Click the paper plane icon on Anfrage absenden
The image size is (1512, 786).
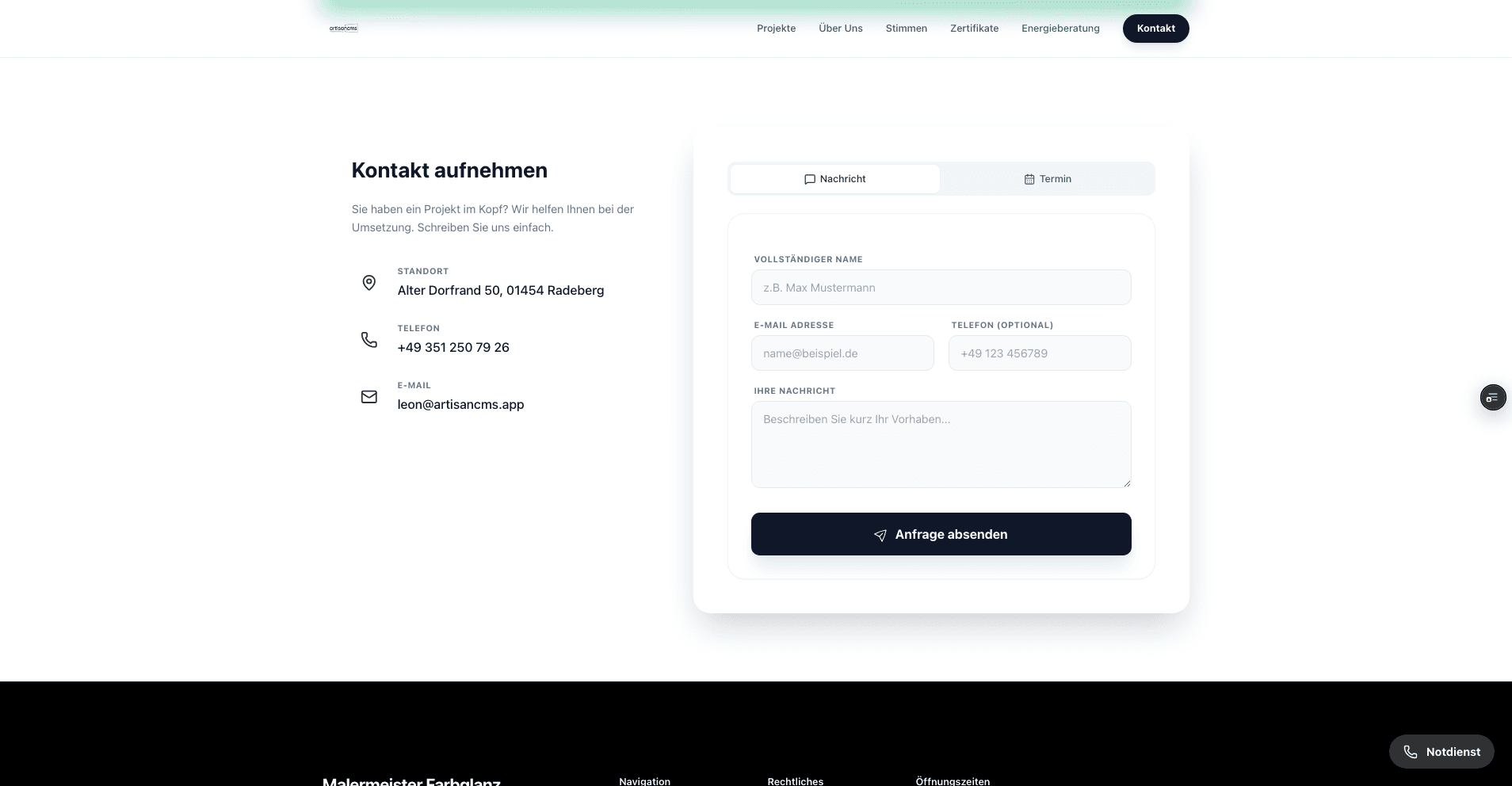point(880,536)
